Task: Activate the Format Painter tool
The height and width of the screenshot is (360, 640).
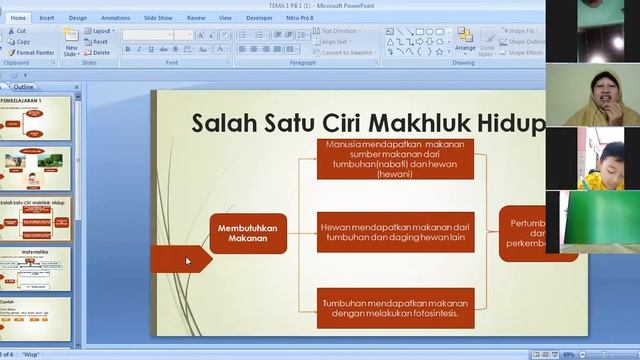Action: coord(31,53)
